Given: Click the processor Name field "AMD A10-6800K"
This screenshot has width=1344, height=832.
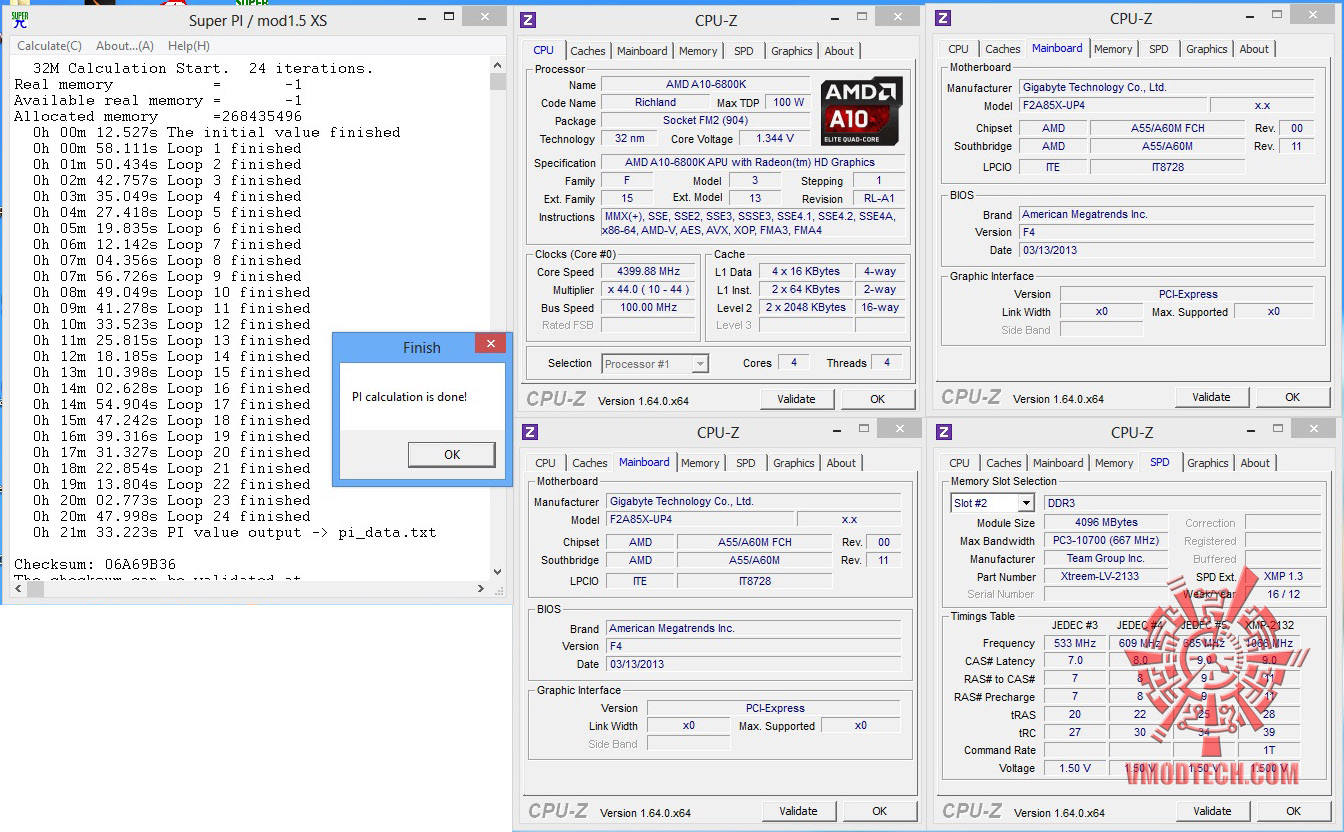Looking at the screenshot, I should pos(706,85).
